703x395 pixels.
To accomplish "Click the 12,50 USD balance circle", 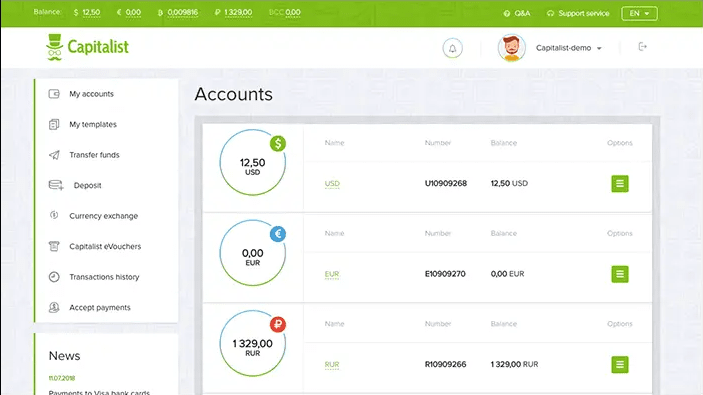I will (252, 162).
